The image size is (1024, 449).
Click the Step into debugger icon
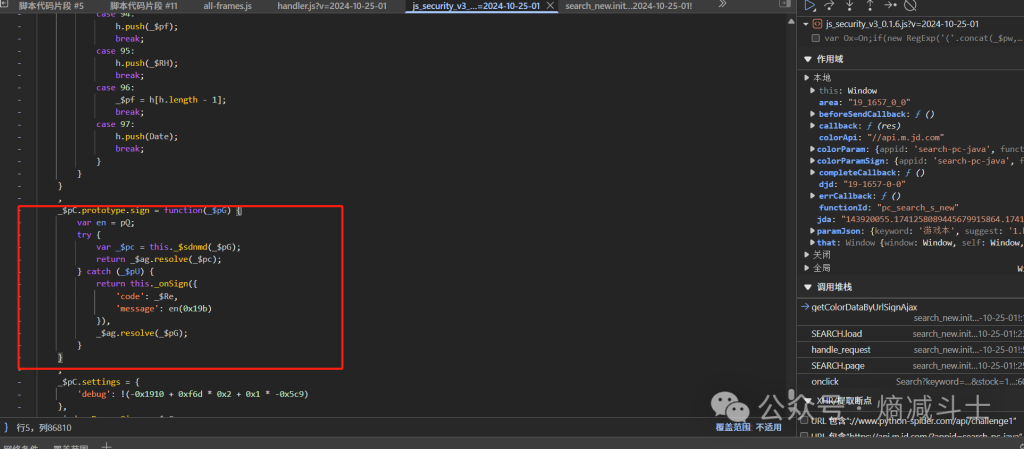tap(849, 6)
